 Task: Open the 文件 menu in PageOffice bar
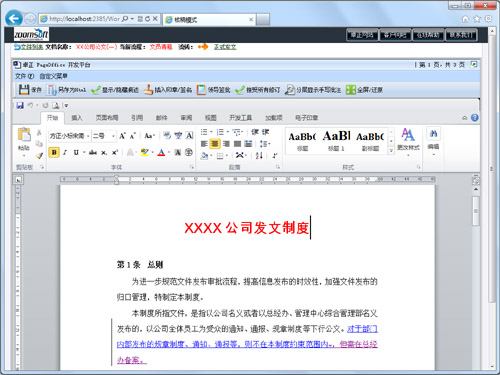tap(24, 76)
